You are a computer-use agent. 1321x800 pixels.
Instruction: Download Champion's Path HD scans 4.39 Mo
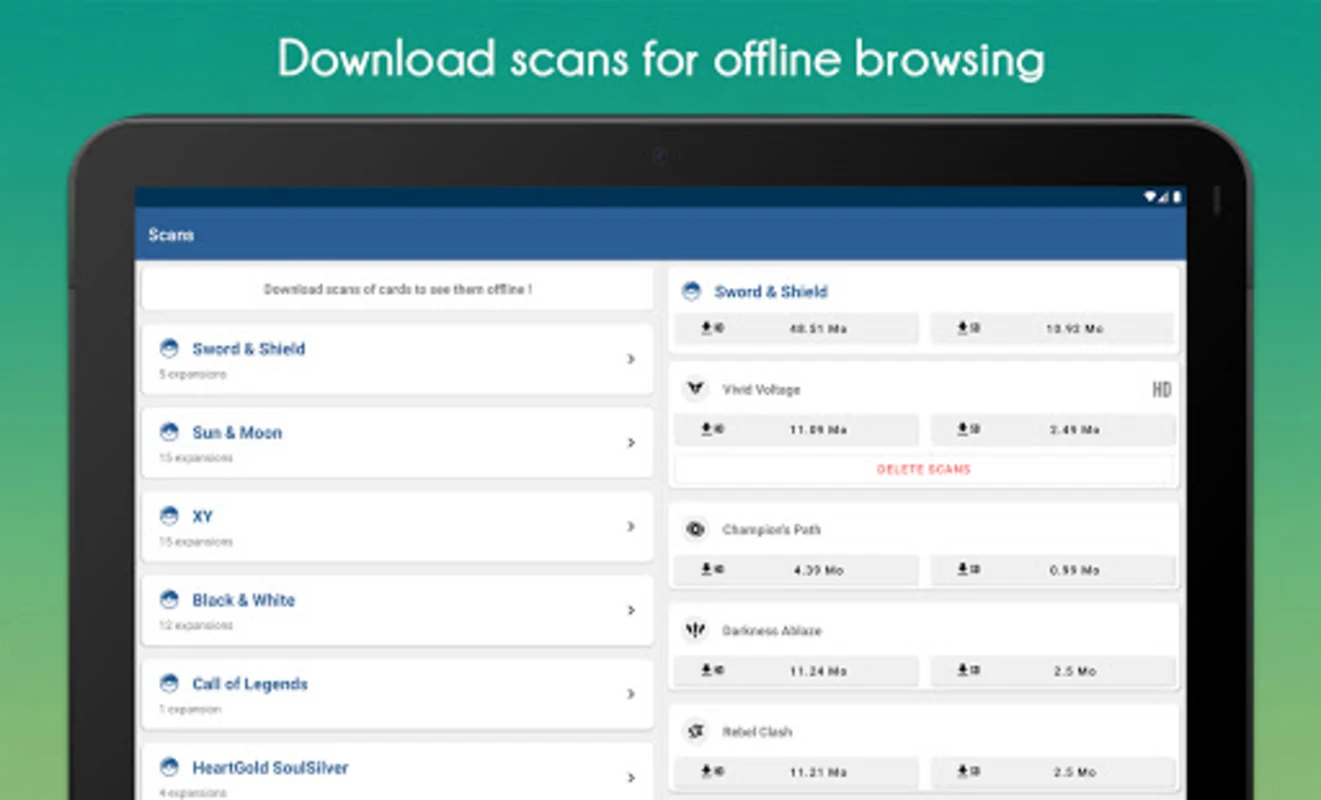coord(796,570)
